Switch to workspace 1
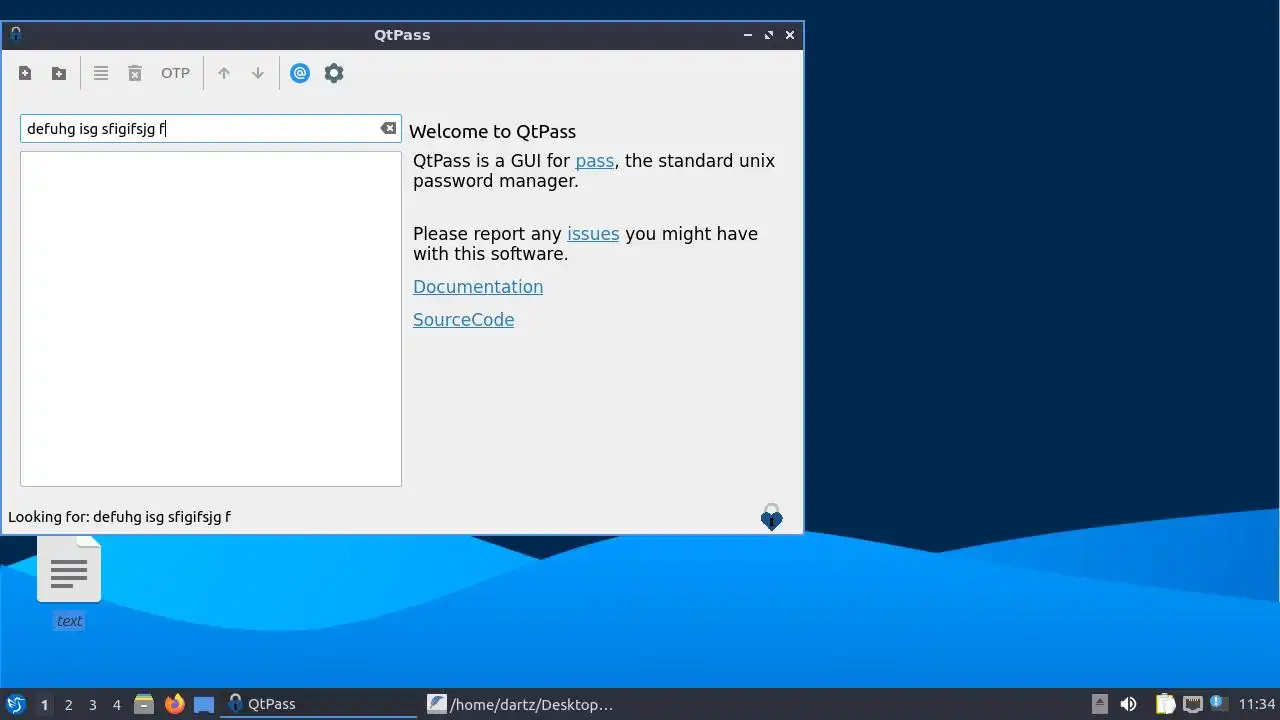The image size is (1280, 720). click(x=44, y=704)
